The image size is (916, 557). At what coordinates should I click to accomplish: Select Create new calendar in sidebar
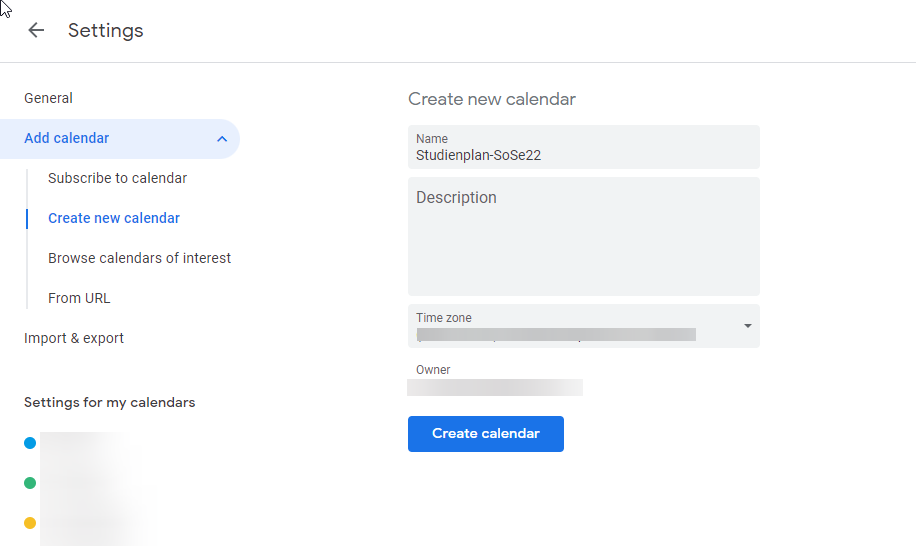coord(114,218)
